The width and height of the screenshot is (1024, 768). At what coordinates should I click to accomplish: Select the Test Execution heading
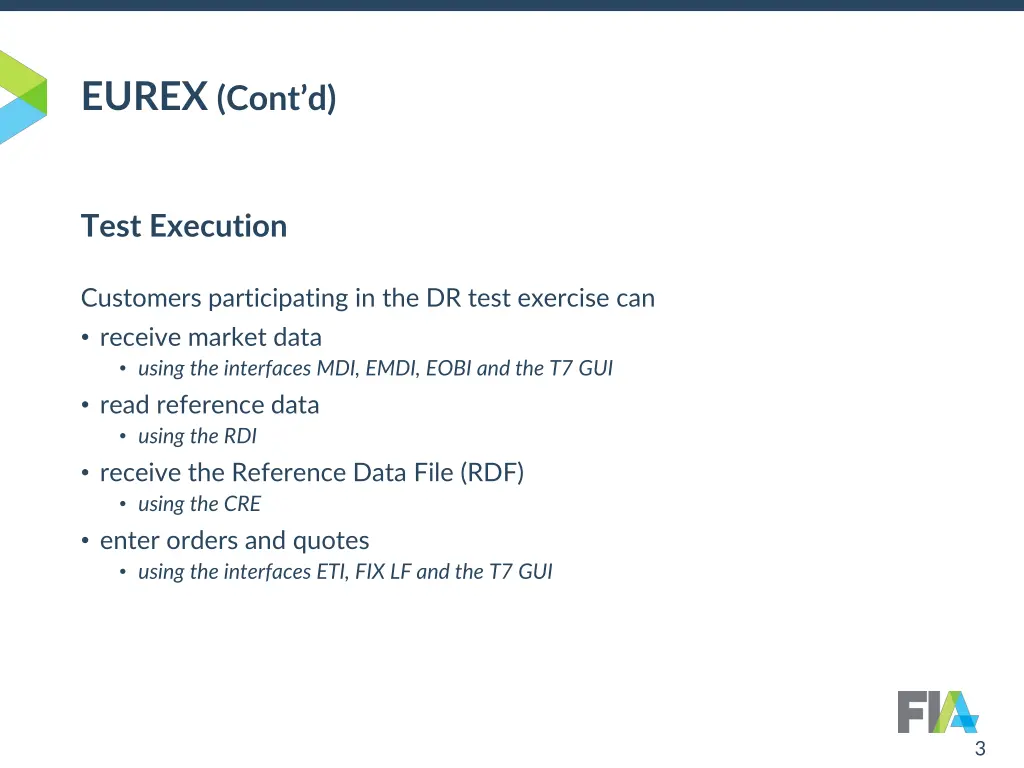click(184, 226)
